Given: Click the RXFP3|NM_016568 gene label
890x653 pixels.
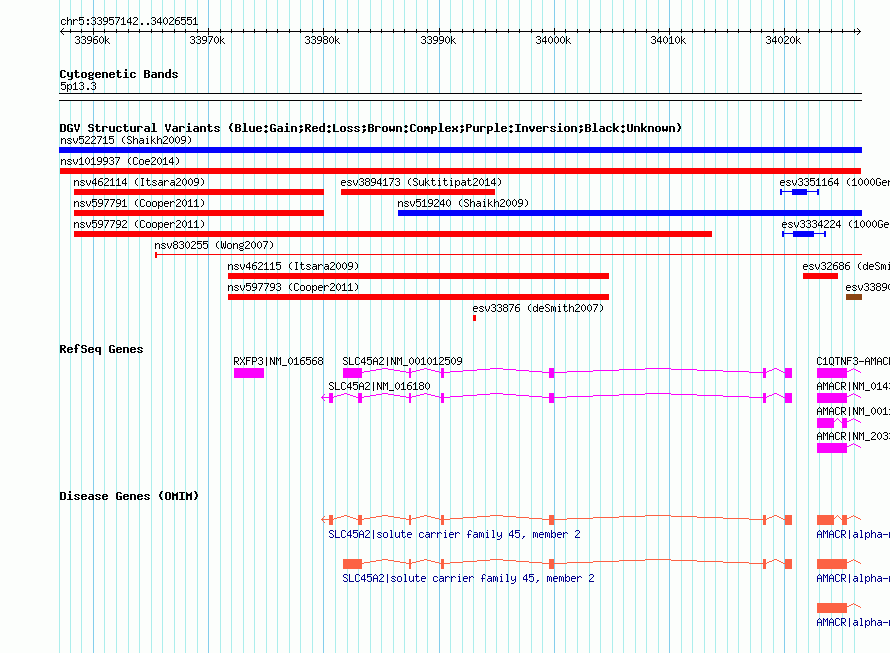Looking at the screenshot, I should 278,361.
